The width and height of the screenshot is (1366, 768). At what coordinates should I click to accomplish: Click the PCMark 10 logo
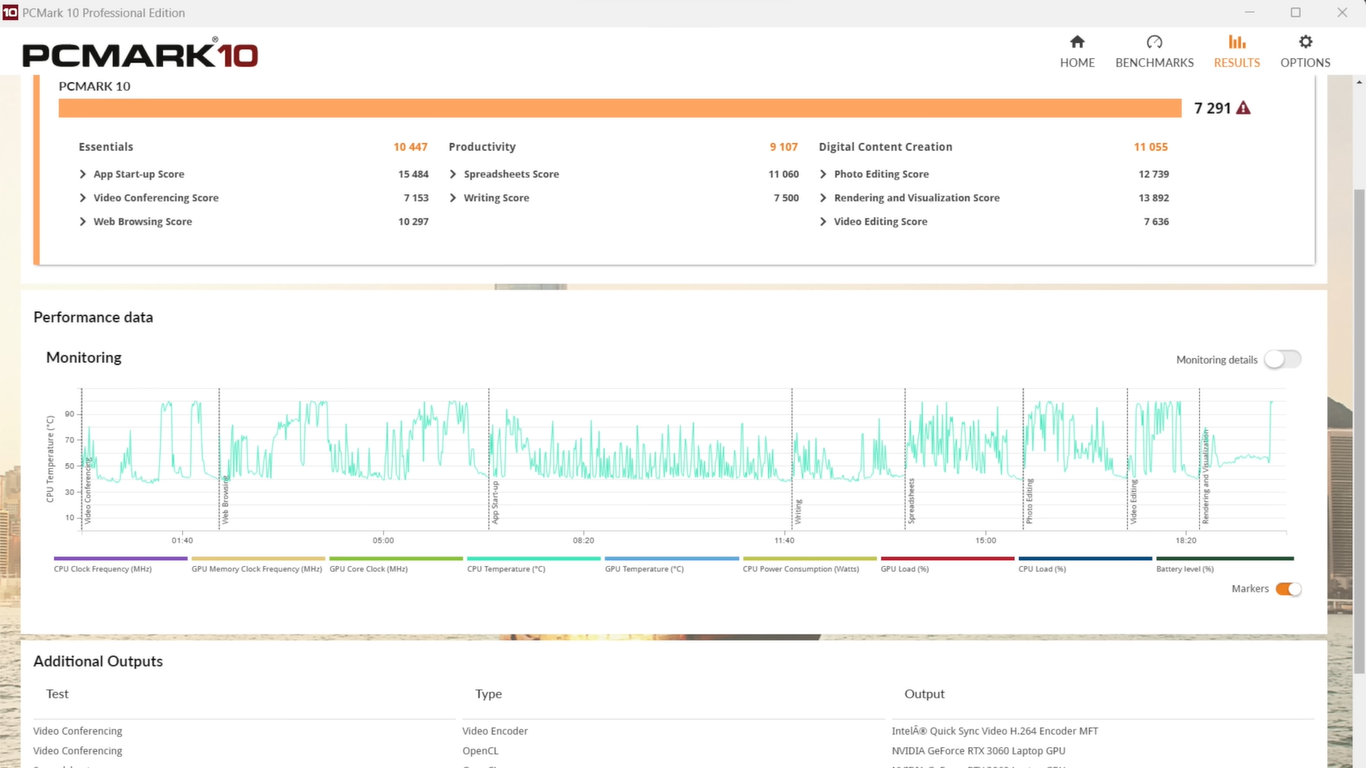(x=140, y=54)
